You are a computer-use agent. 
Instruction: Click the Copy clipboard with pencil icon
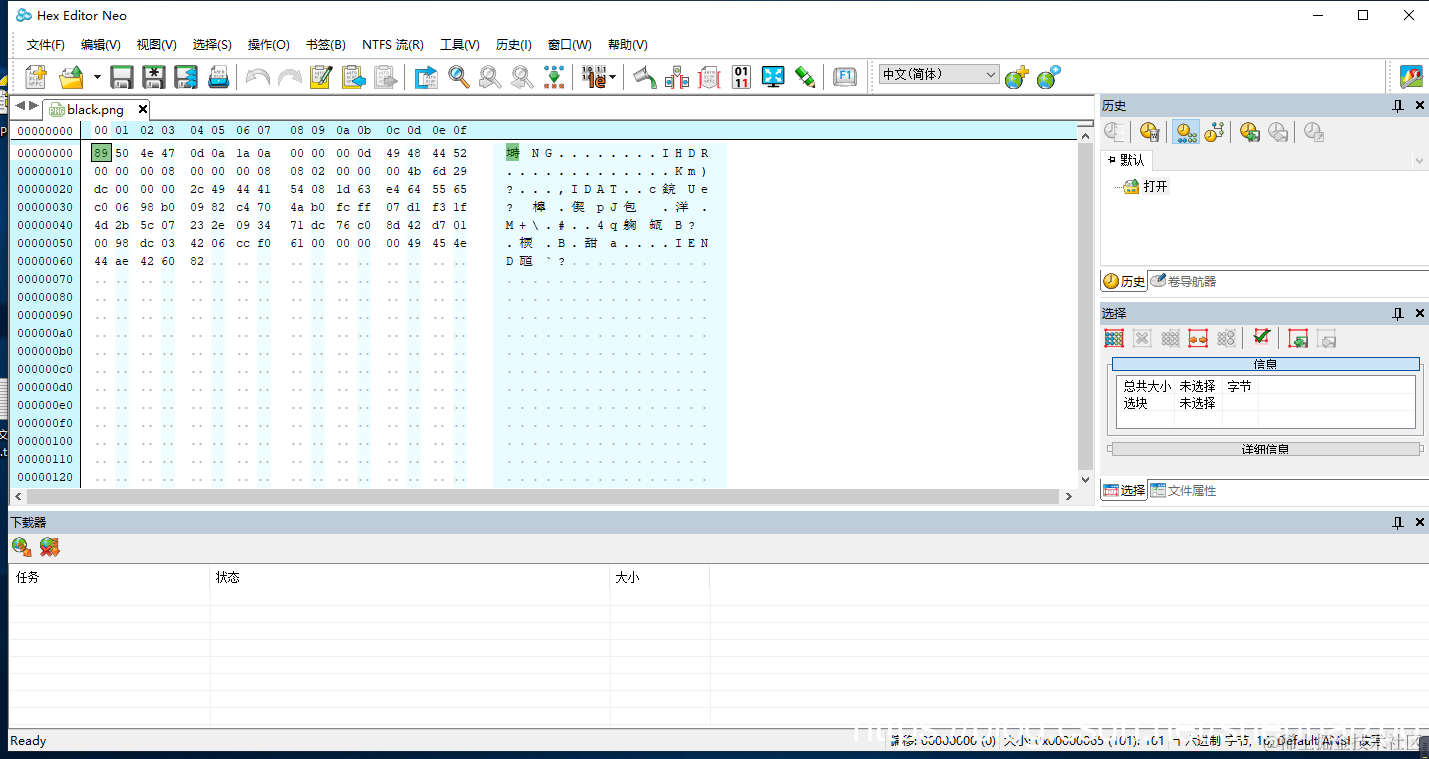point(321,77)
